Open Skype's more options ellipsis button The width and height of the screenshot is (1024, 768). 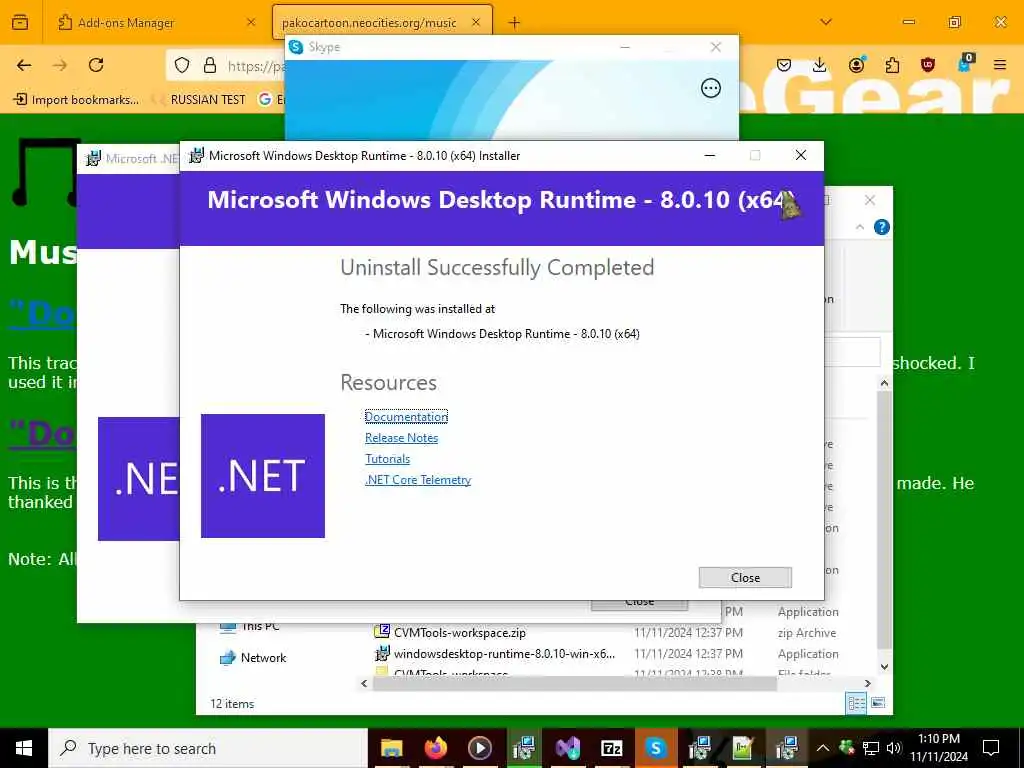tap(711, 88)
